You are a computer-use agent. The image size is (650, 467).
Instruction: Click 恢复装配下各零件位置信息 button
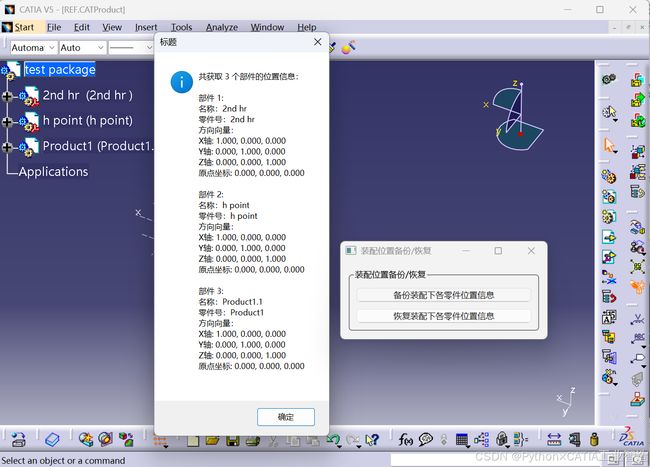click(444, 316)
